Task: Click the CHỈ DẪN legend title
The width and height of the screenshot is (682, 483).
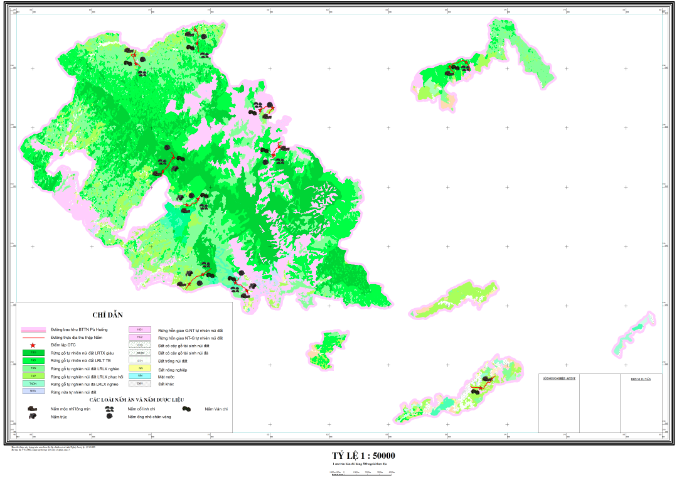Action: [x=110, y=314]
